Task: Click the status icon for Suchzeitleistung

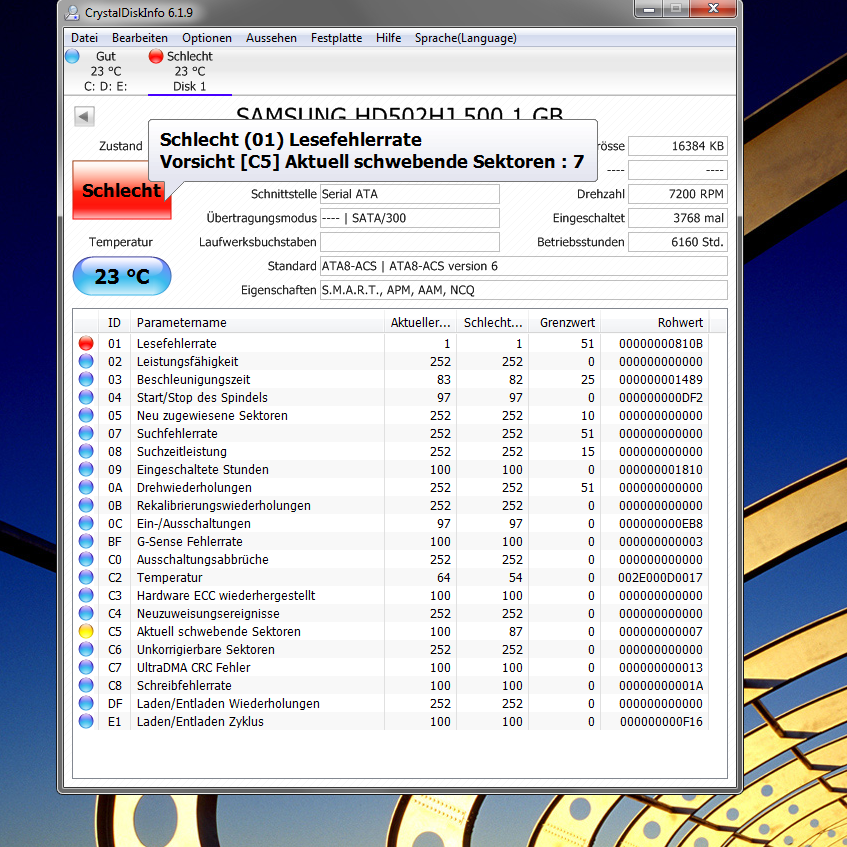Action: click(86, 452)
